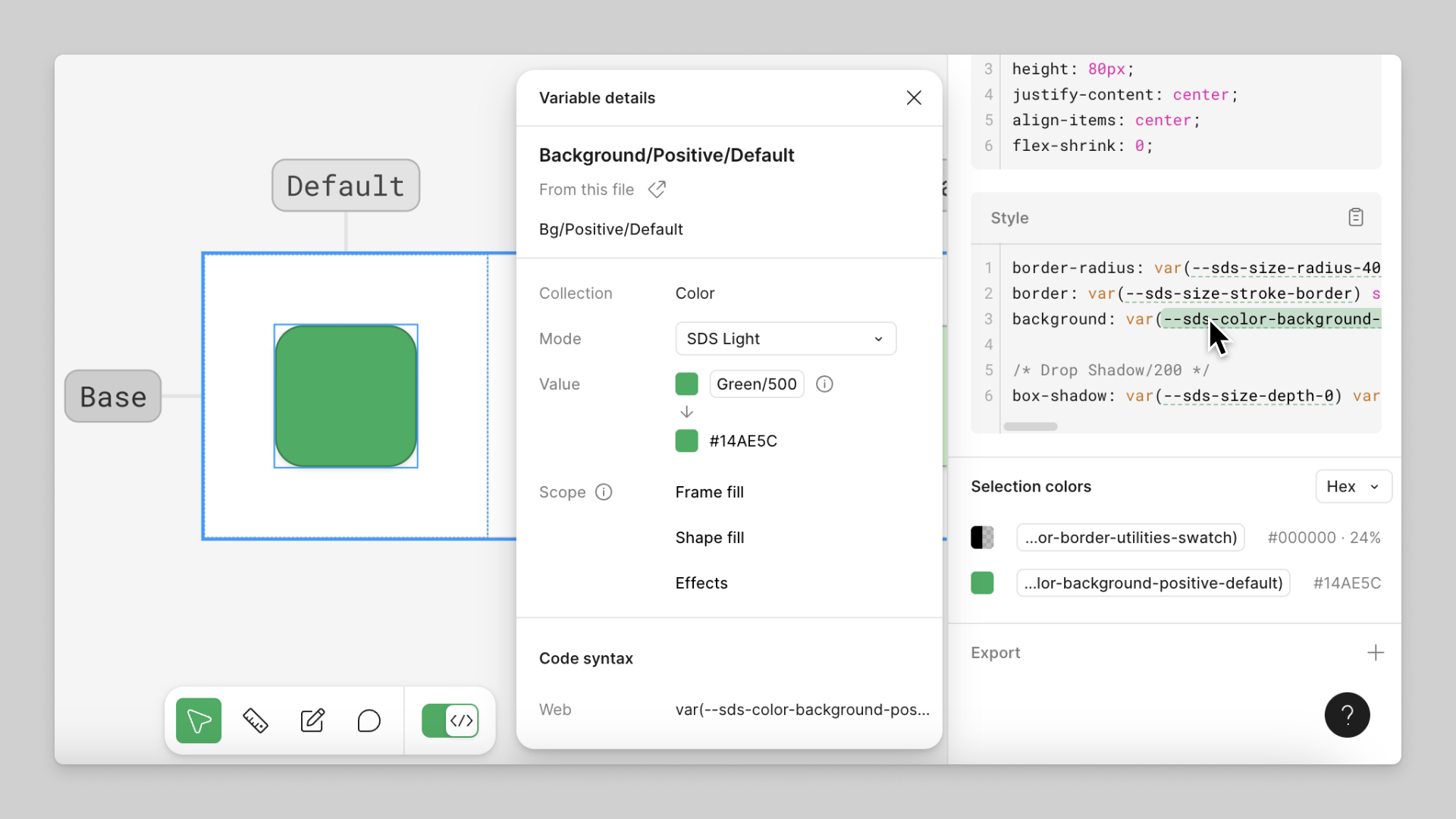1456x819 pixels.
Task: Open the help question mark button
Action: 1347,714
